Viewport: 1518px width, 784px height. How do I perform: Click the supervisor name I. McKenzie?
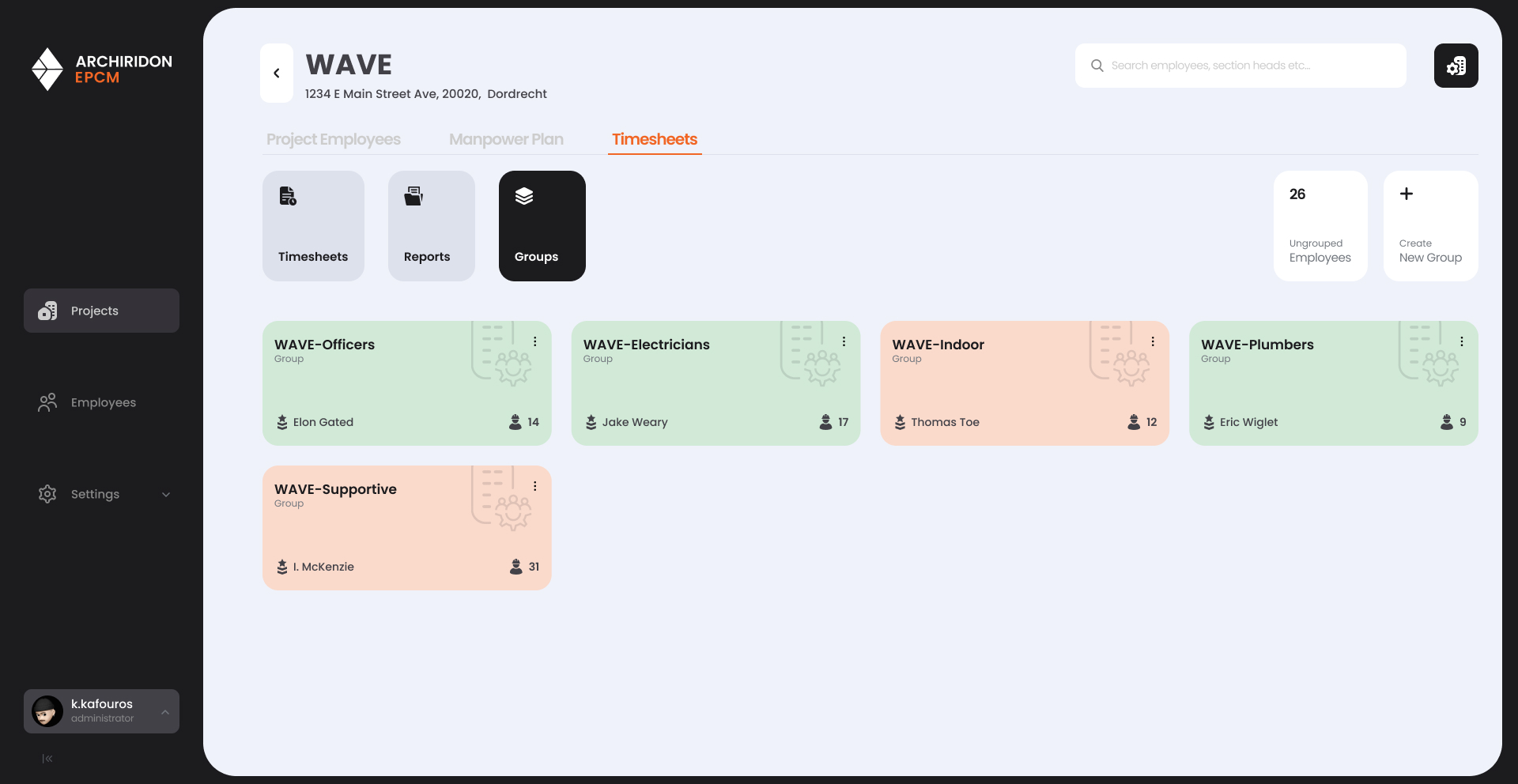tap(323, 567)
